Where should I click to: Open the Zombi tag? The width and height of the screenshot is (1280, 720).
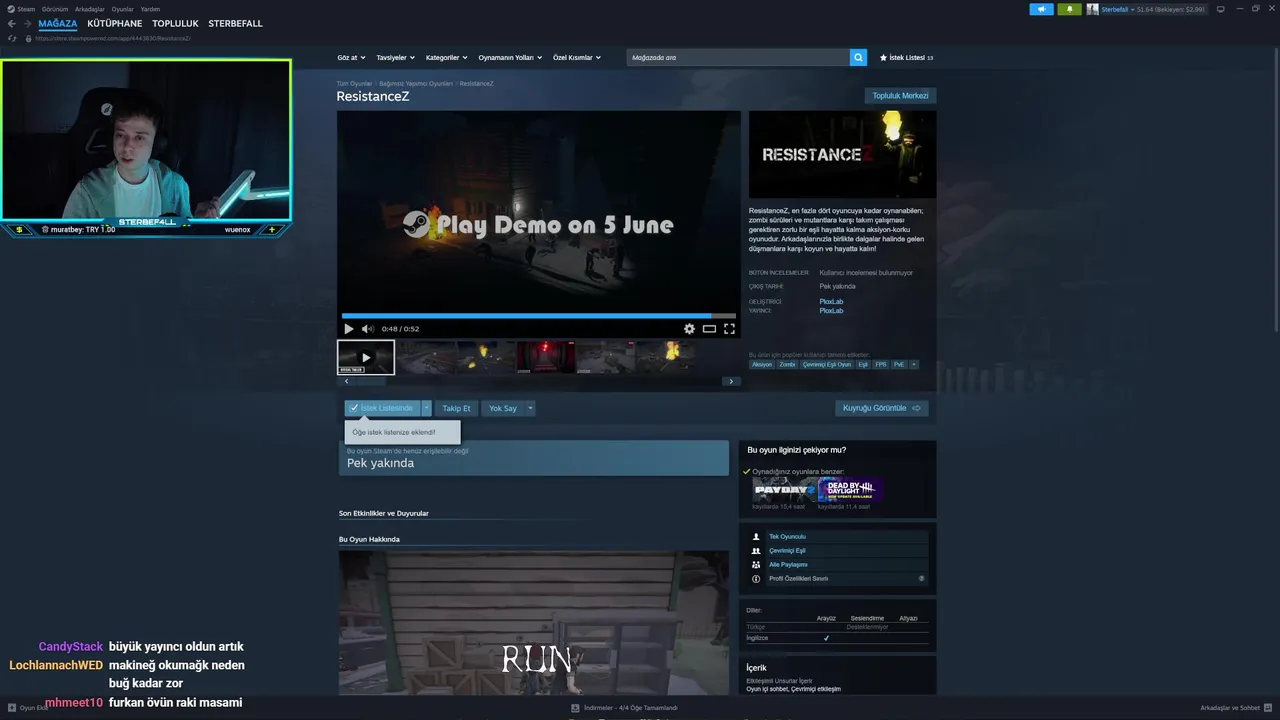pos(788,365)
